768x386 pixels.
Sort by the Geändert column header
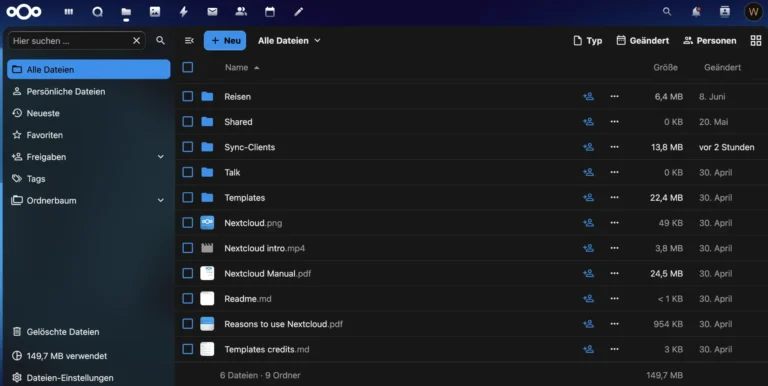coord(722,68)
